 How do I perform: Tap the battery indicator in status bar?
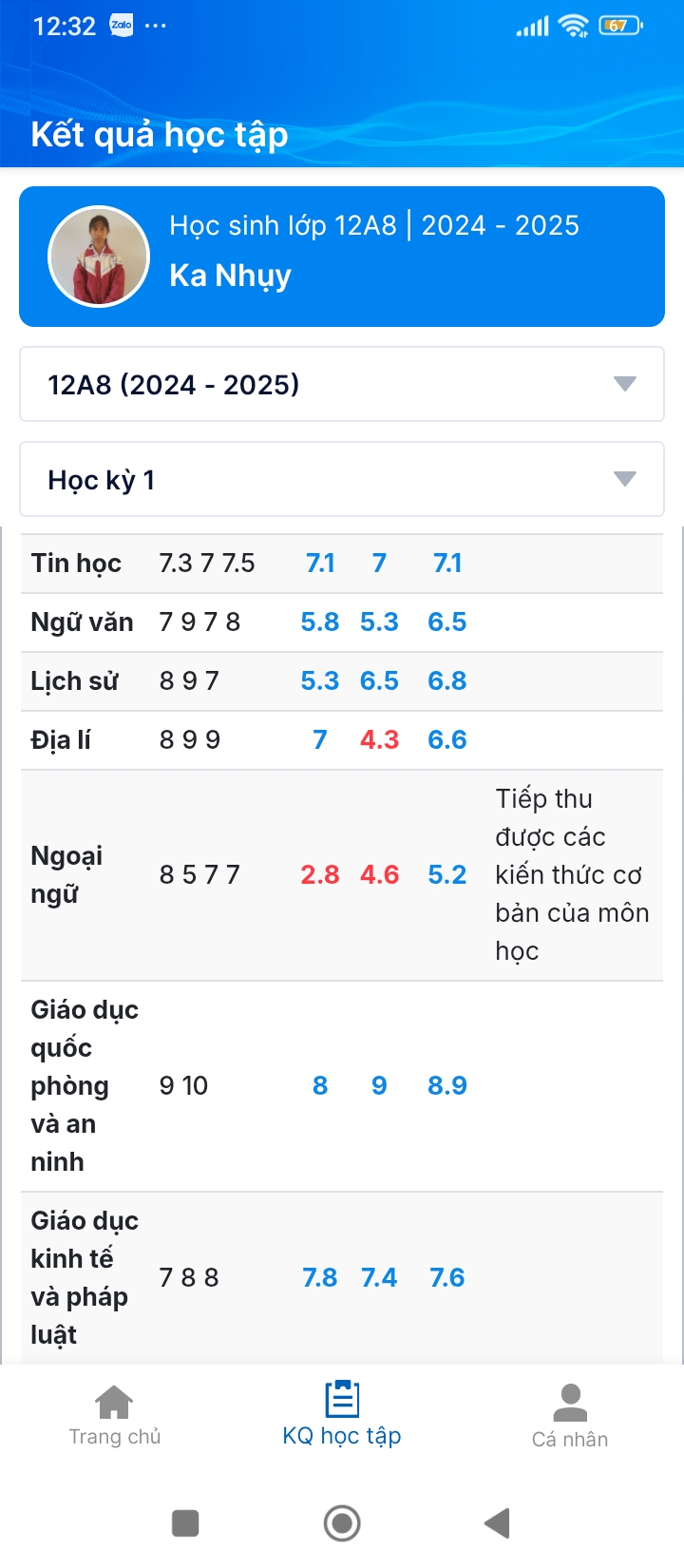tap(621, 26)
